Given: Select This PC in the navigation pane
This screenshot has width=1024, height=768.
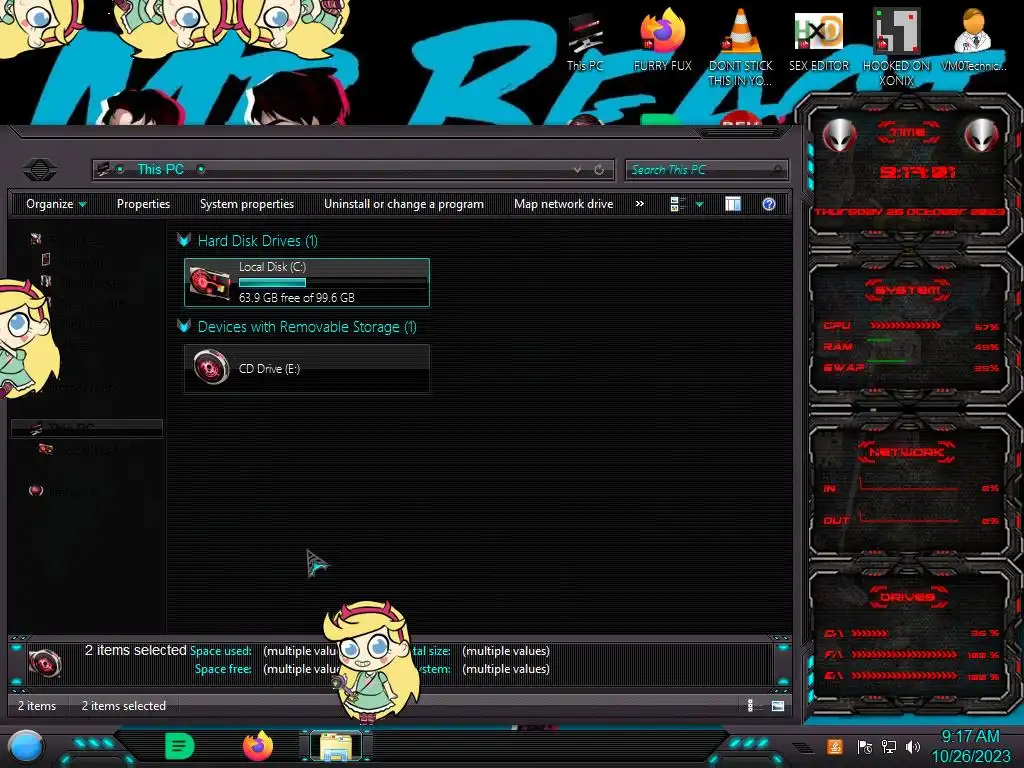Looking at the screenshot, I should [87, 428].
